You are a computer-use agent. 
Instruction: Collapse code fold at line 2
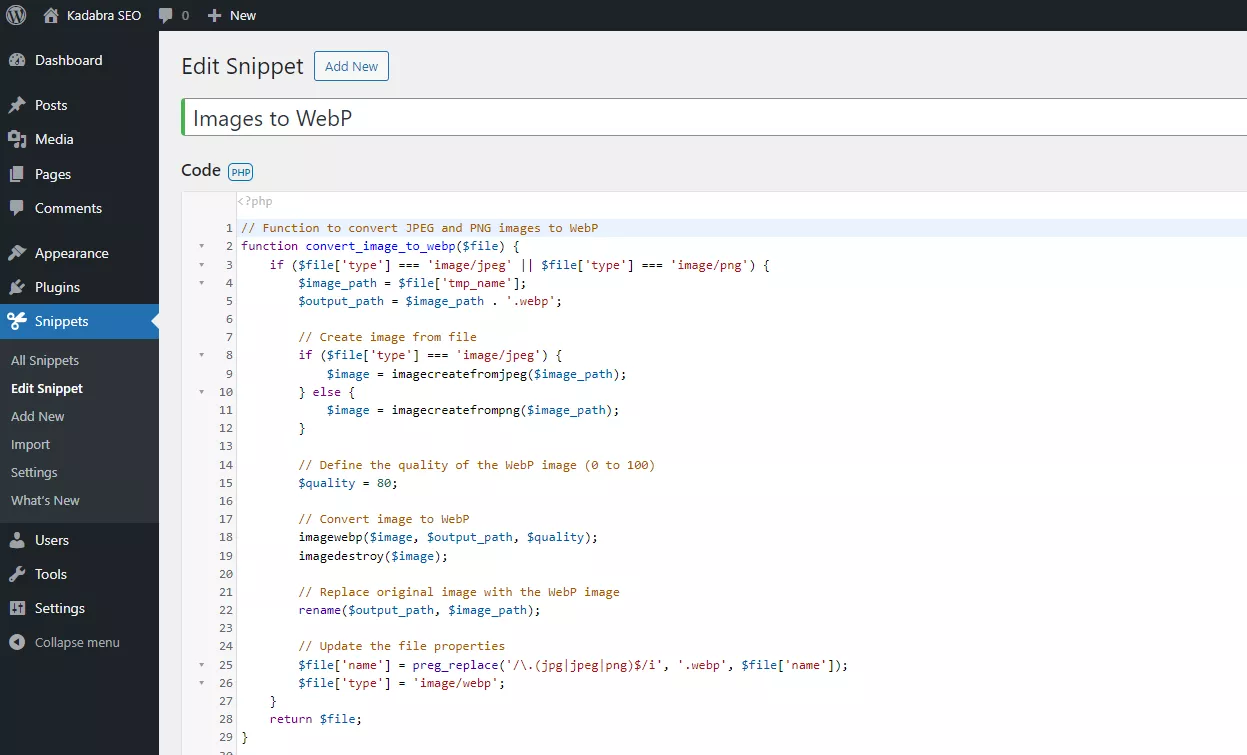click(x=202, y=246)
